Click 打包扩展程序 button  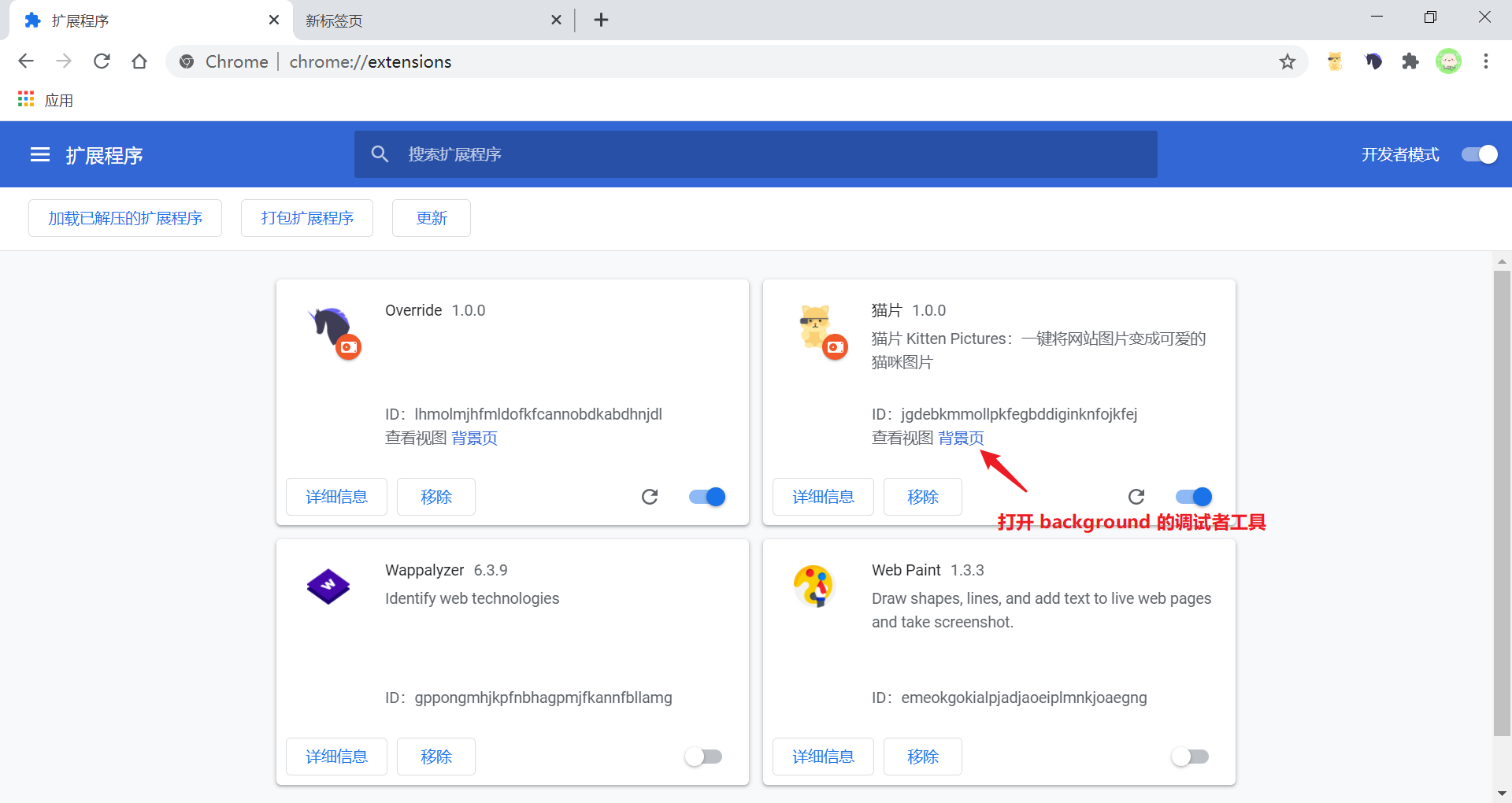(x=307, y=218)
